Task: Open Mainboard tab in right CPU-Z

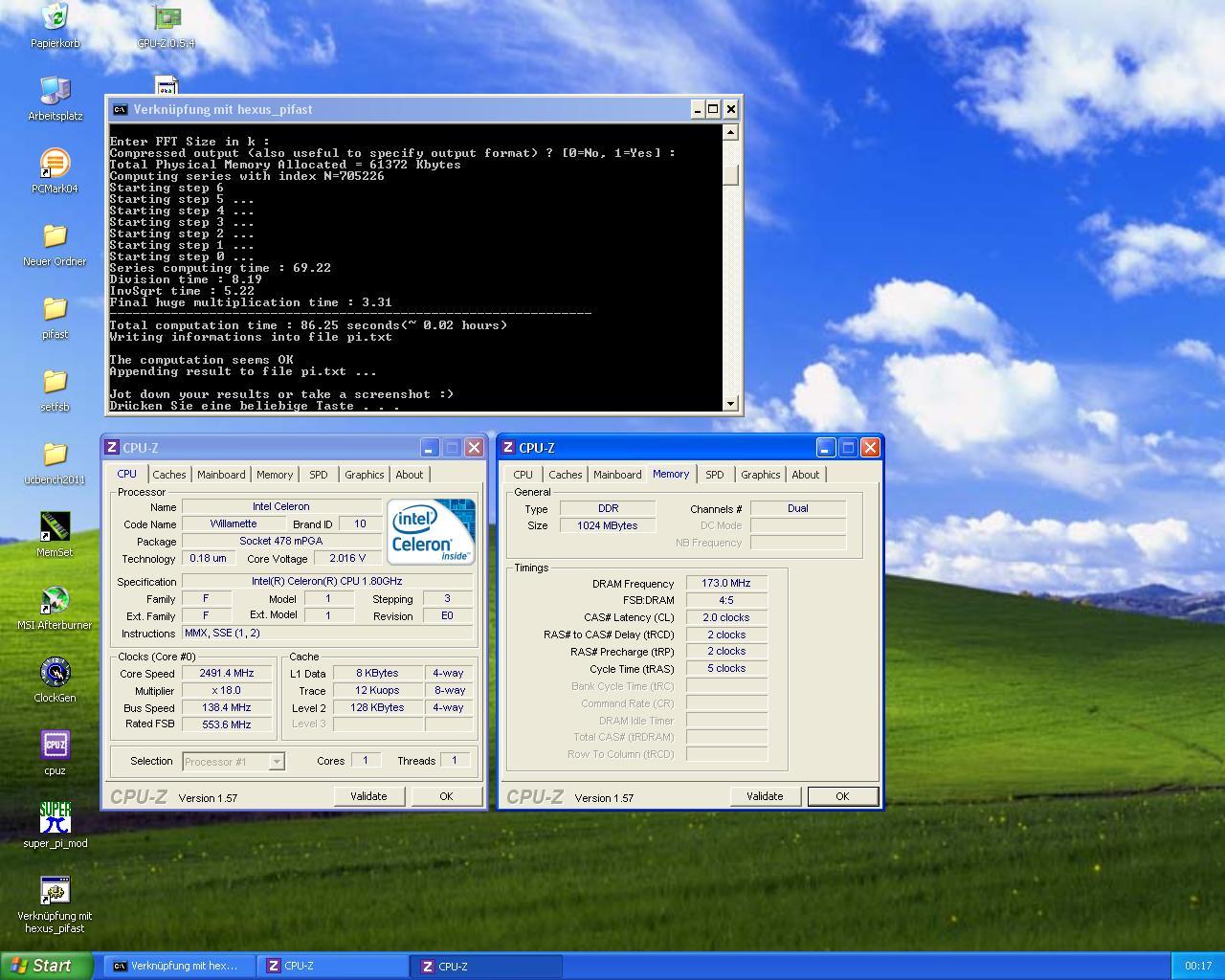Action: pos(617,475)
